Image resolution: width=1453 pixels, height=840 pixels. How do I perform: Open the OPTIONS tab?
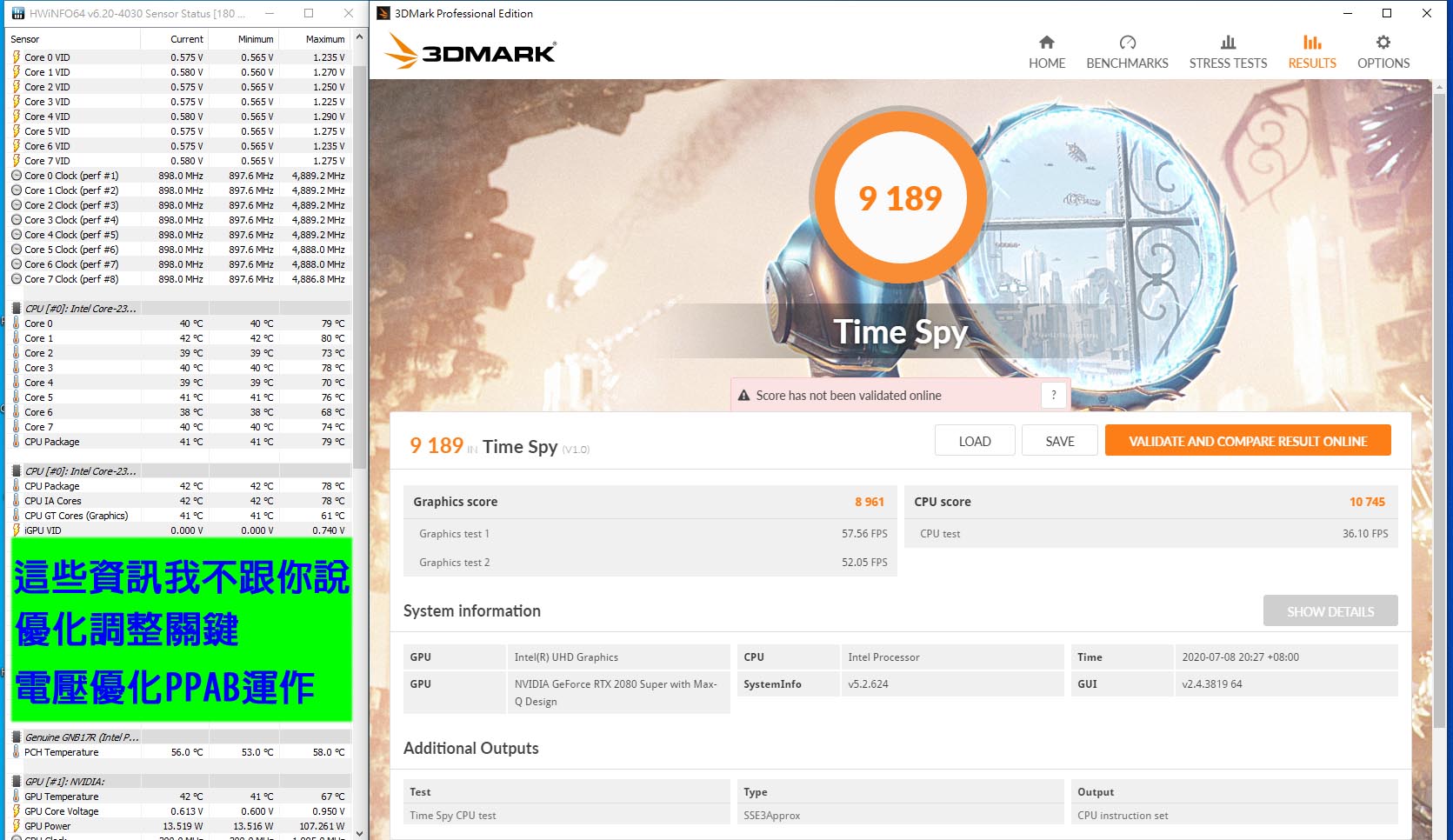[x=1383, y=53]
